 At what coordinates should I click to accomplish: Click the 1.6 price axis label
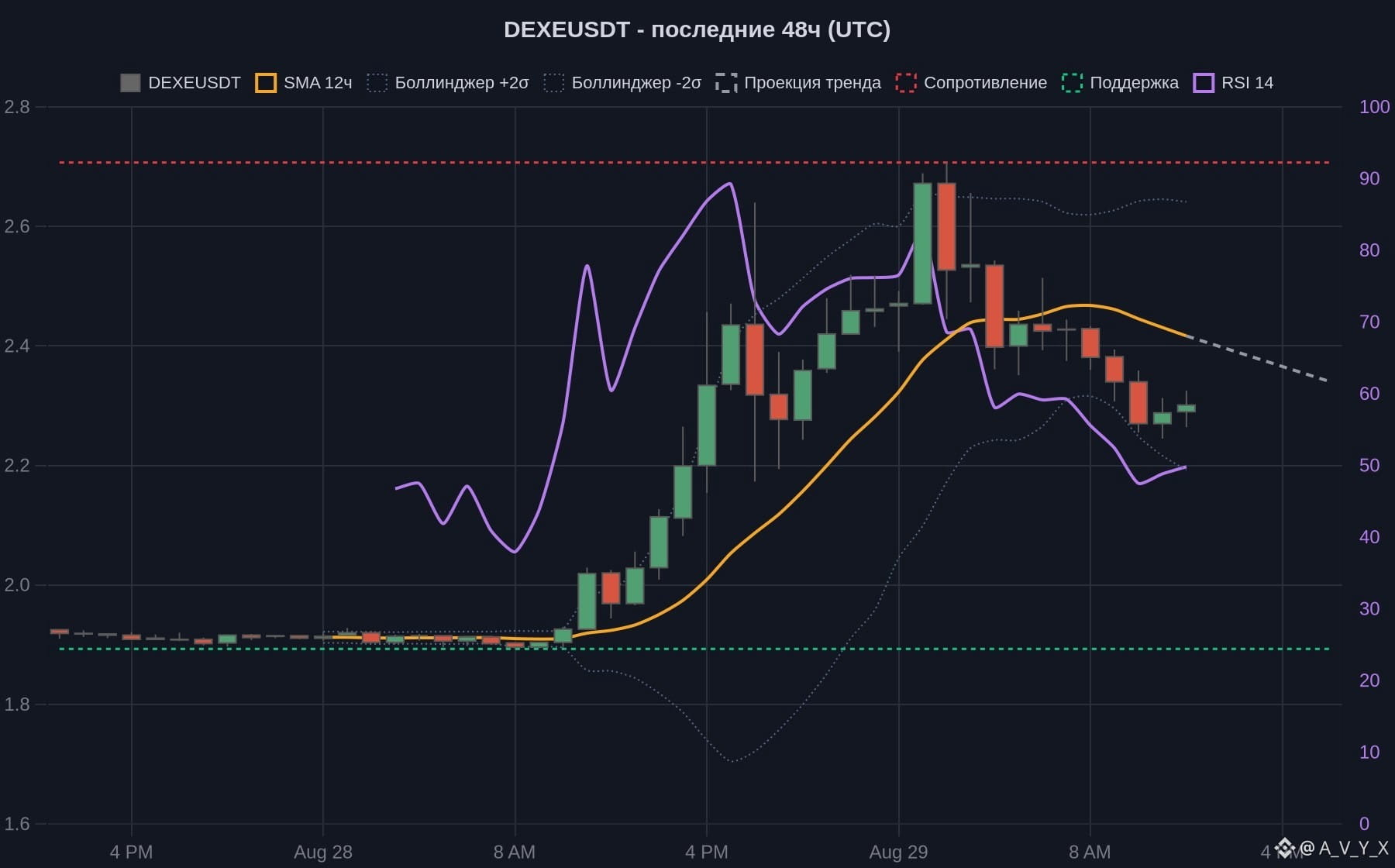[17, 824]
